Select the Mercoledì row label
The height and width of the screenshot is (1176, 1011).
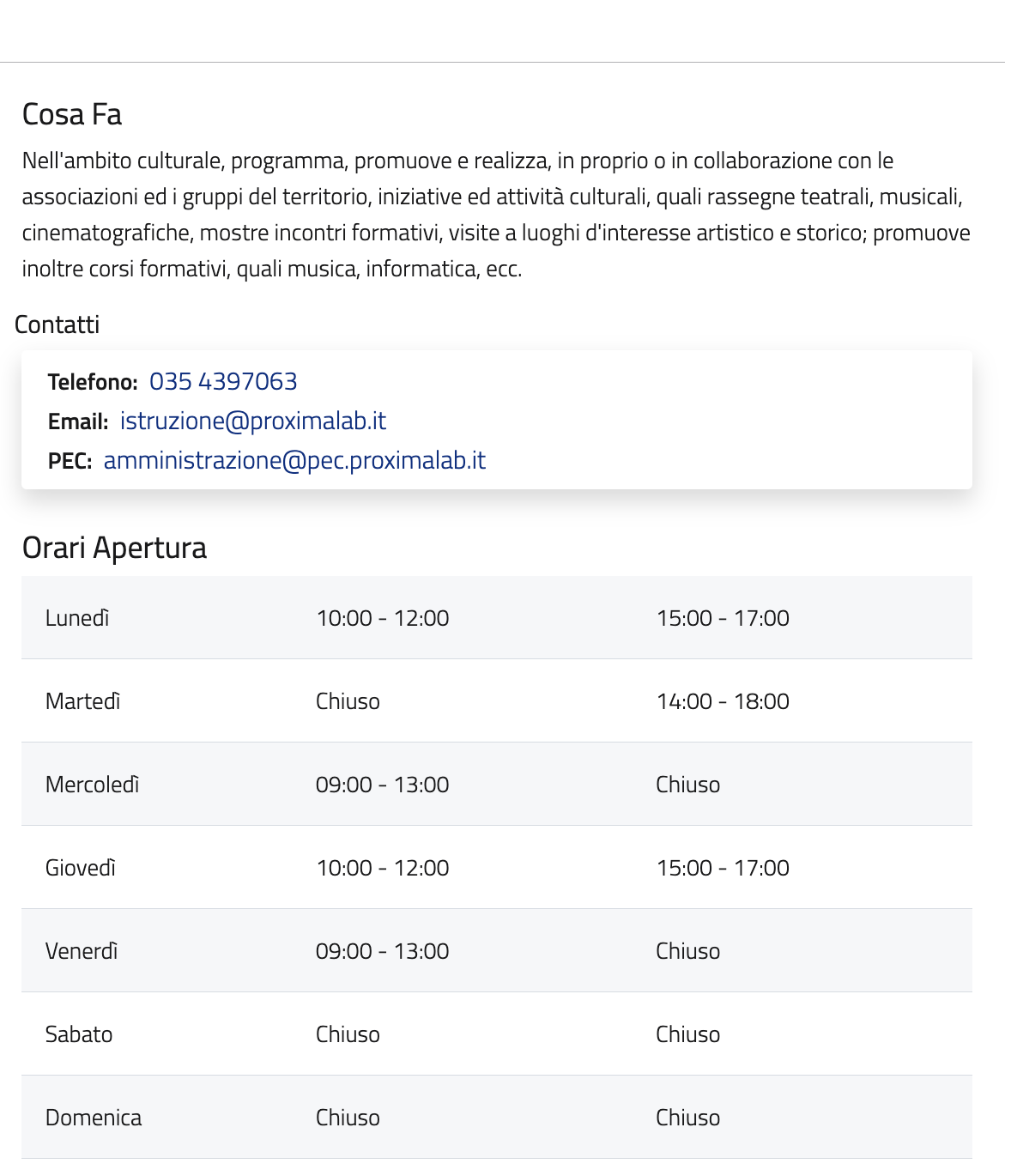pos(92,785)
